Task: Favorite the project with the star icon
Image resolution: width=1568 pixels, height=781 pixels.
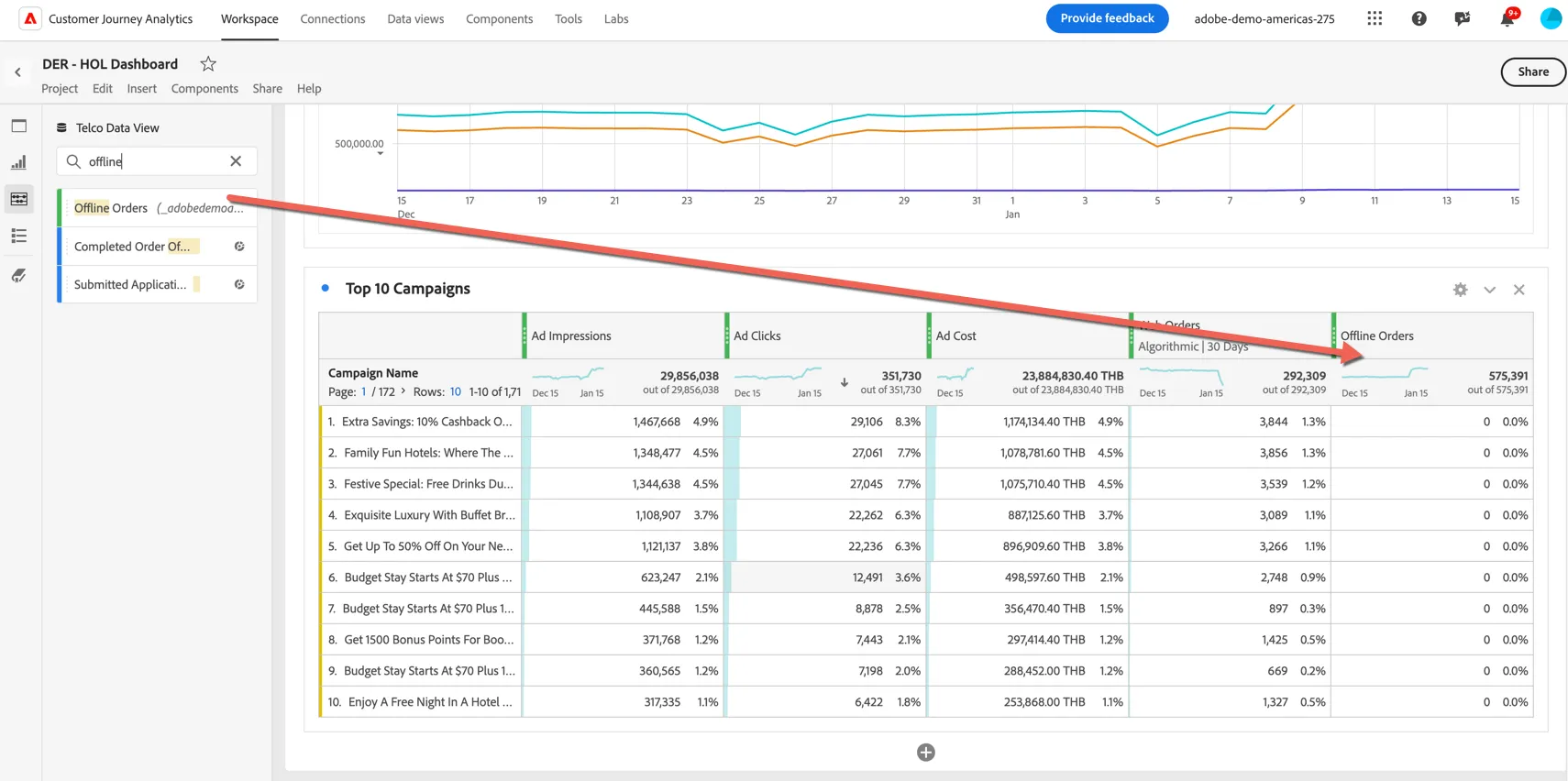Action: [208, 63]
